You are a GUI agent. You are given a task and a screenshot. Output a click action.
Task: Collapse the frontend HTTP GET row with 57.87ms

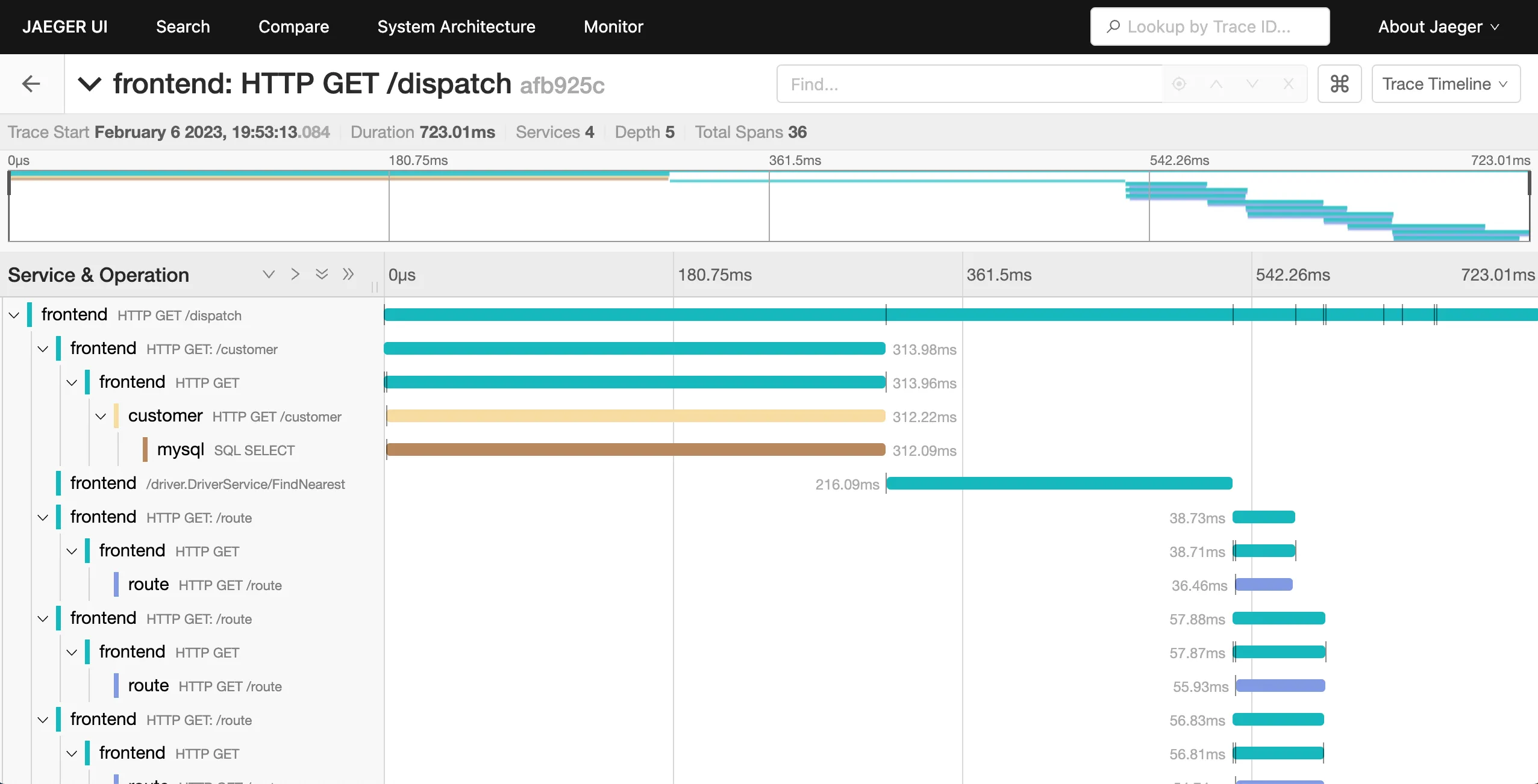(x=72, y=652)
